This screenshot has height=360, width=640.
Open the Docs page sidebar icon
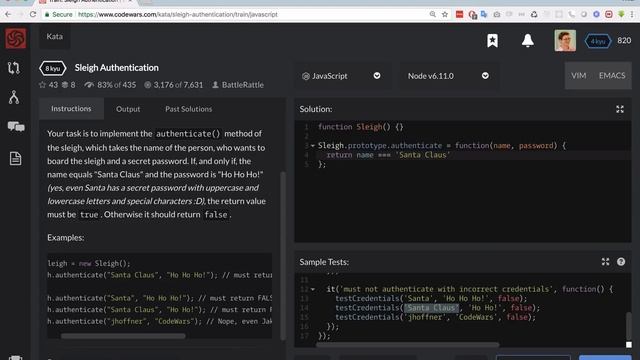coord(15,158)
